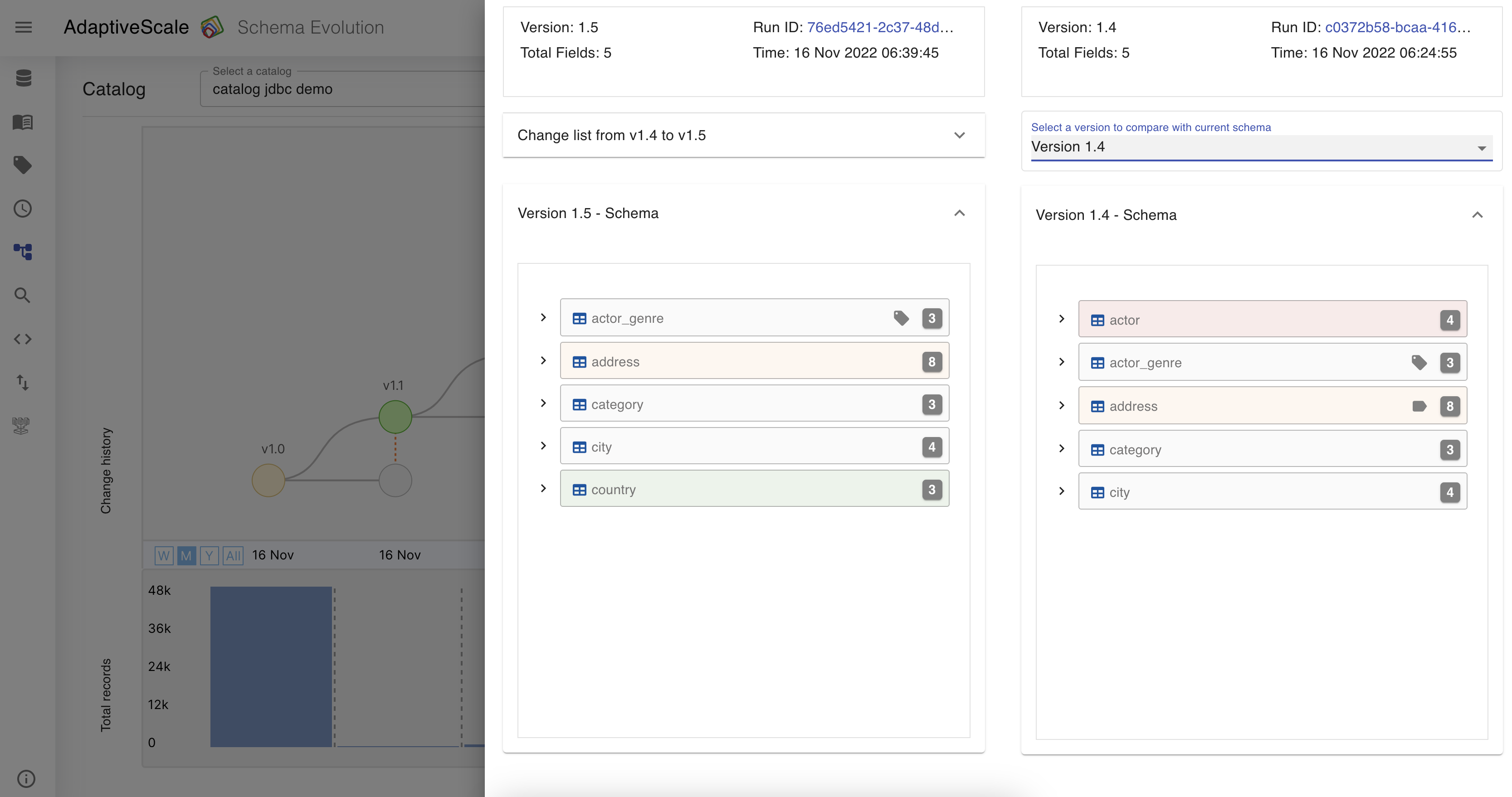Image resolution: width=1512 pixels, height=797 pixels.
Task: Select the actor_genre row in Version 1.5
Action: 754,317
